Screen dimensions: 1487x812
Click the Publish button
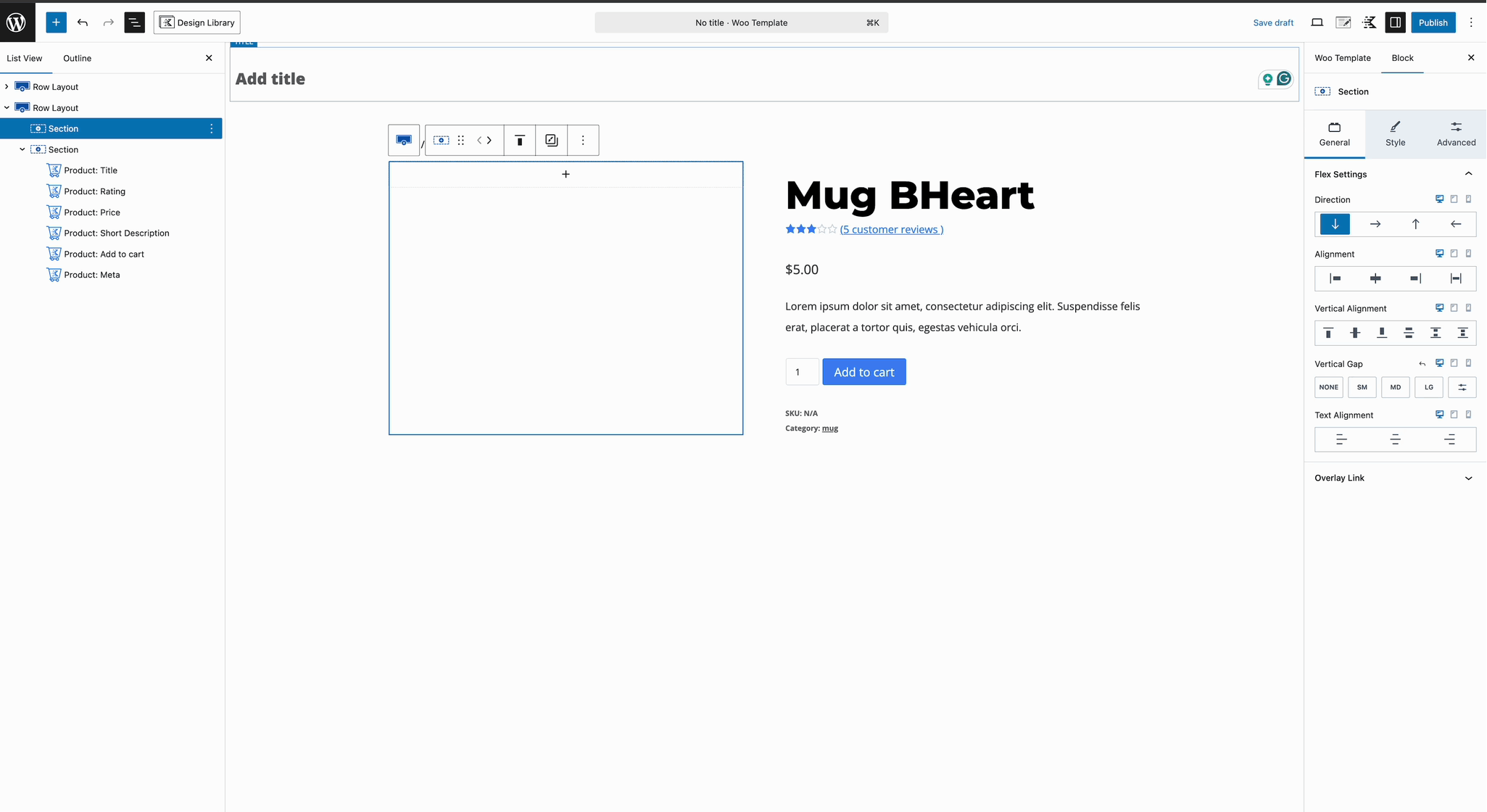1433,22
